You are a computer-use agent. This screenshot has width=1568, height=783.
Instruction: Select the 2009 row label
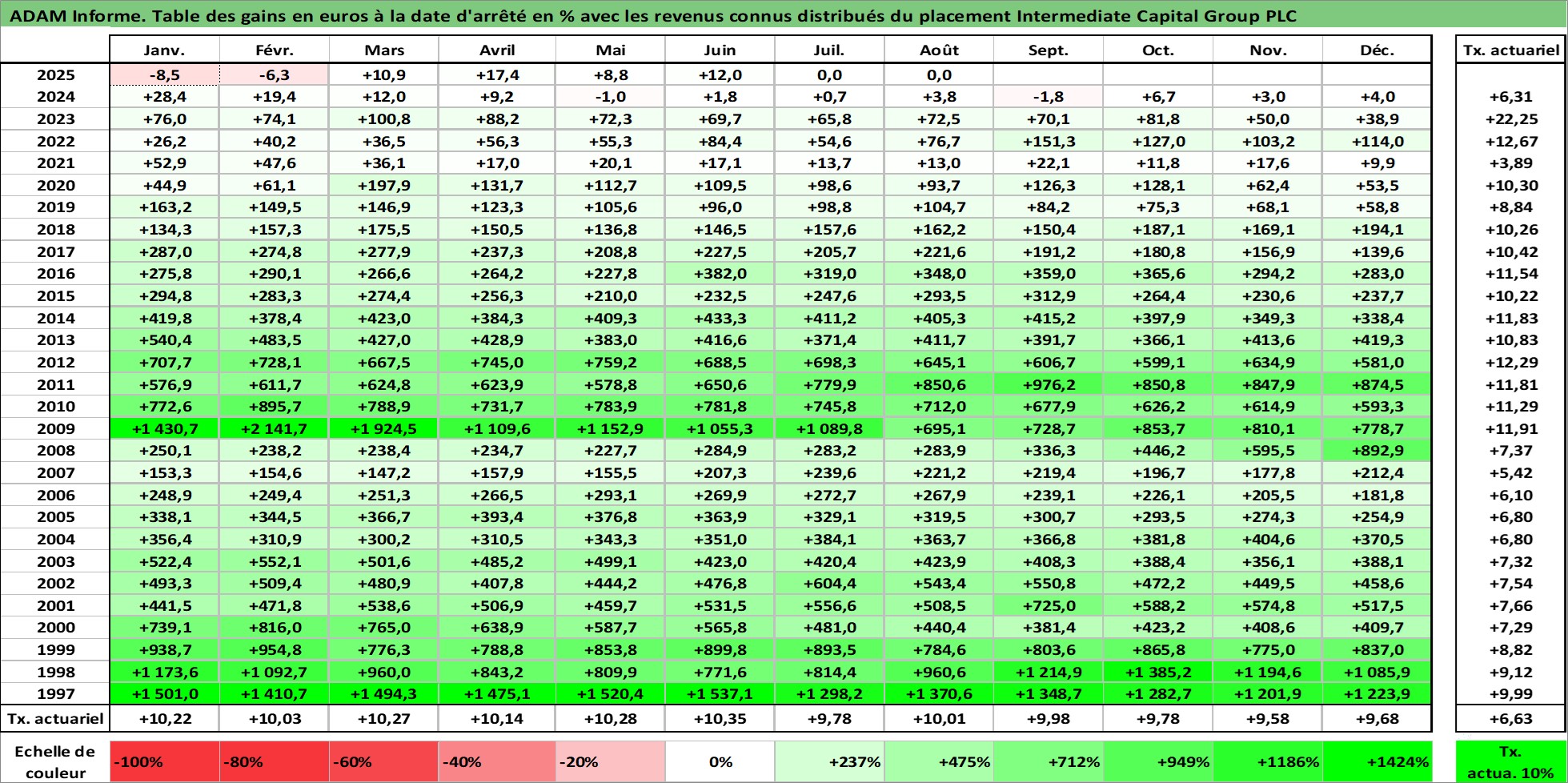click(x=55, y=428)
